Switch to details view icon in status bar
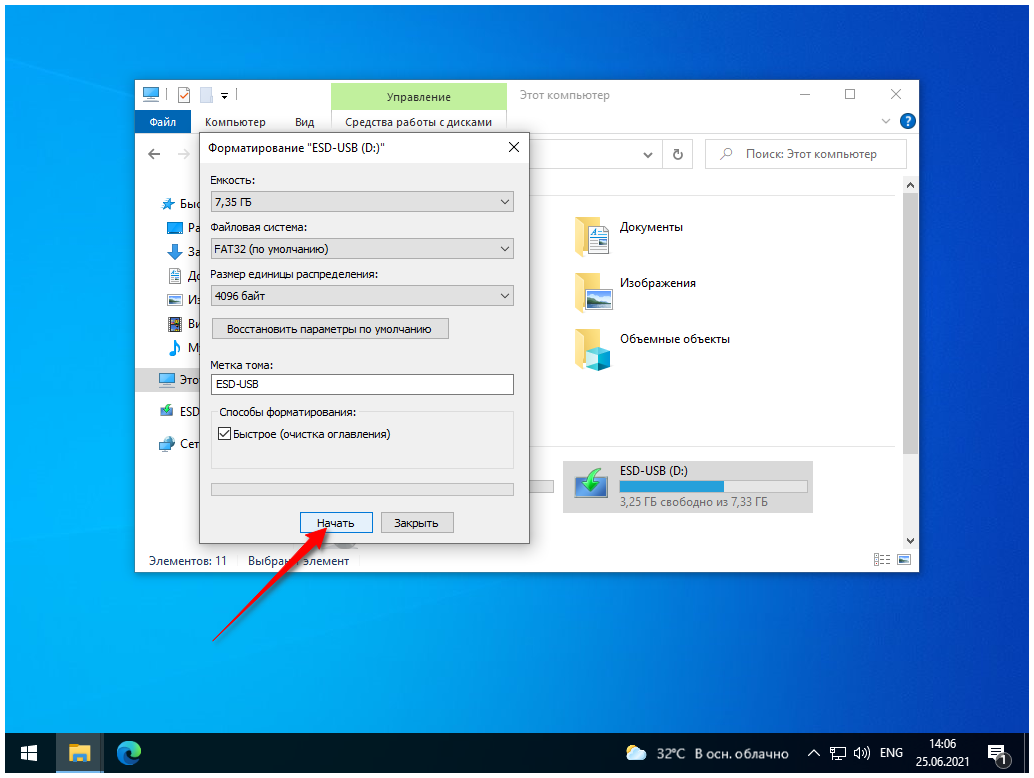 pyautogui.click(x=882, y=560)
